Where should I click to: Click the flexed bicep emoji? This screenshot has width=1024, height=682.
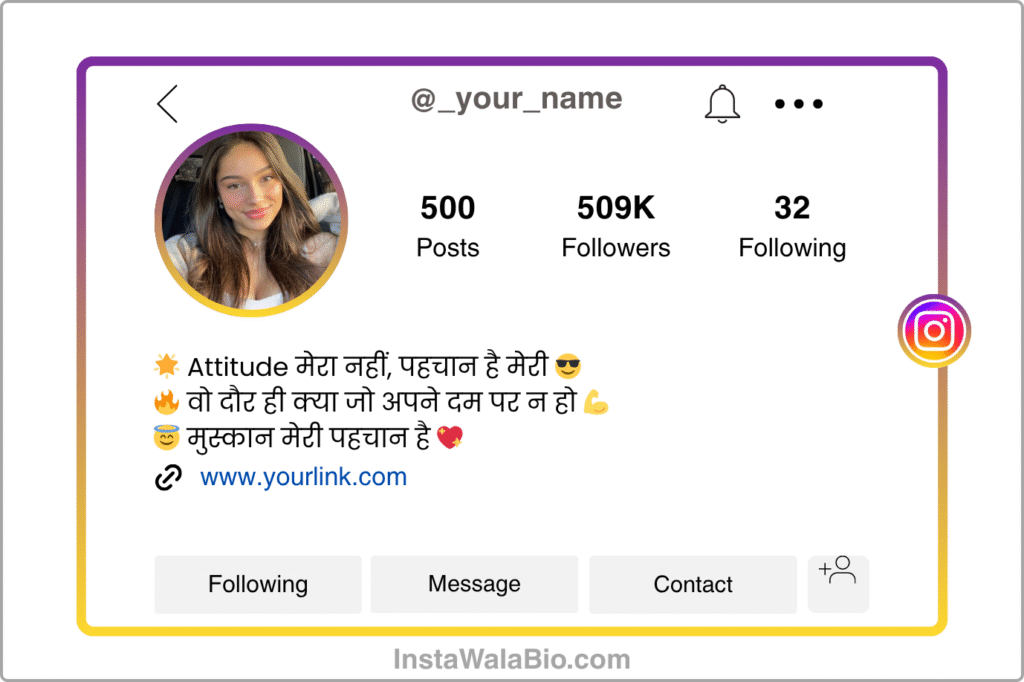pyautogui.click(x=596, y=402)
